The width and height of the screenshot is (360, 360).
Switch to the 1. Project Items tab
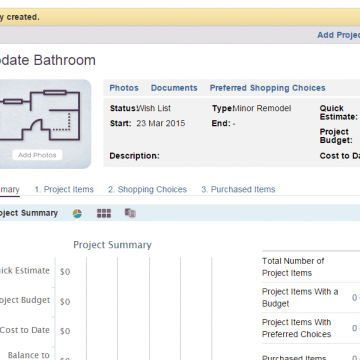[64, 189]
